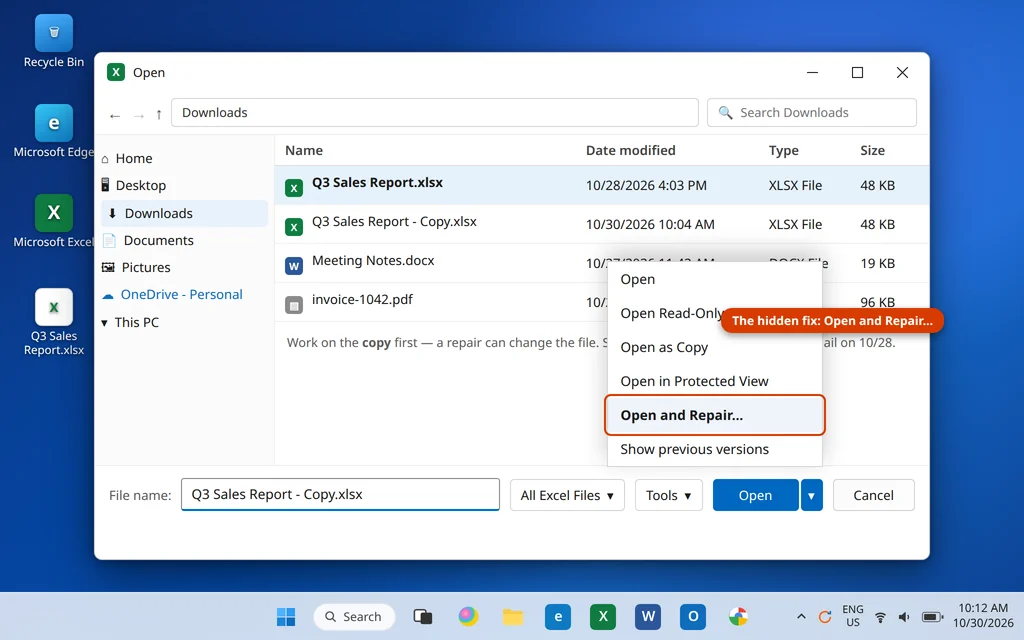This screenshot has width=1024, height=640.
Task: Choose Open from the dropdown menu
Action: click(714, 279)
